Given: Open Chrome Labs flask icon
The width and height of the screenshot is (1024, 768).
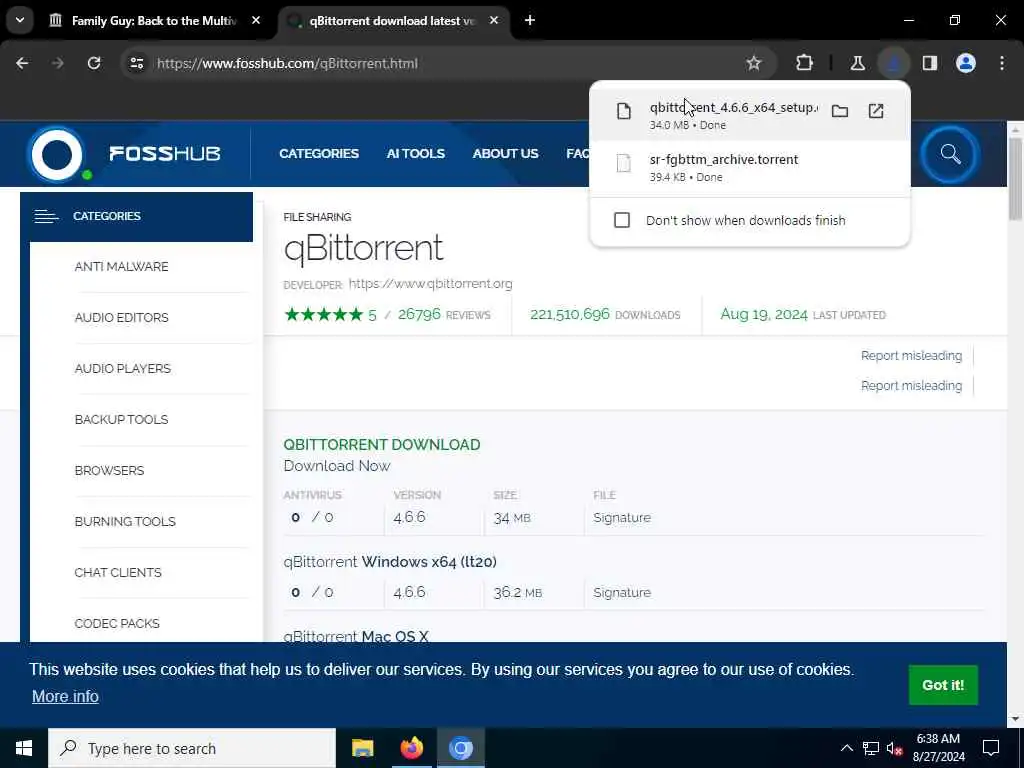Looking at the screenshot, I should [x=857, y=63].
